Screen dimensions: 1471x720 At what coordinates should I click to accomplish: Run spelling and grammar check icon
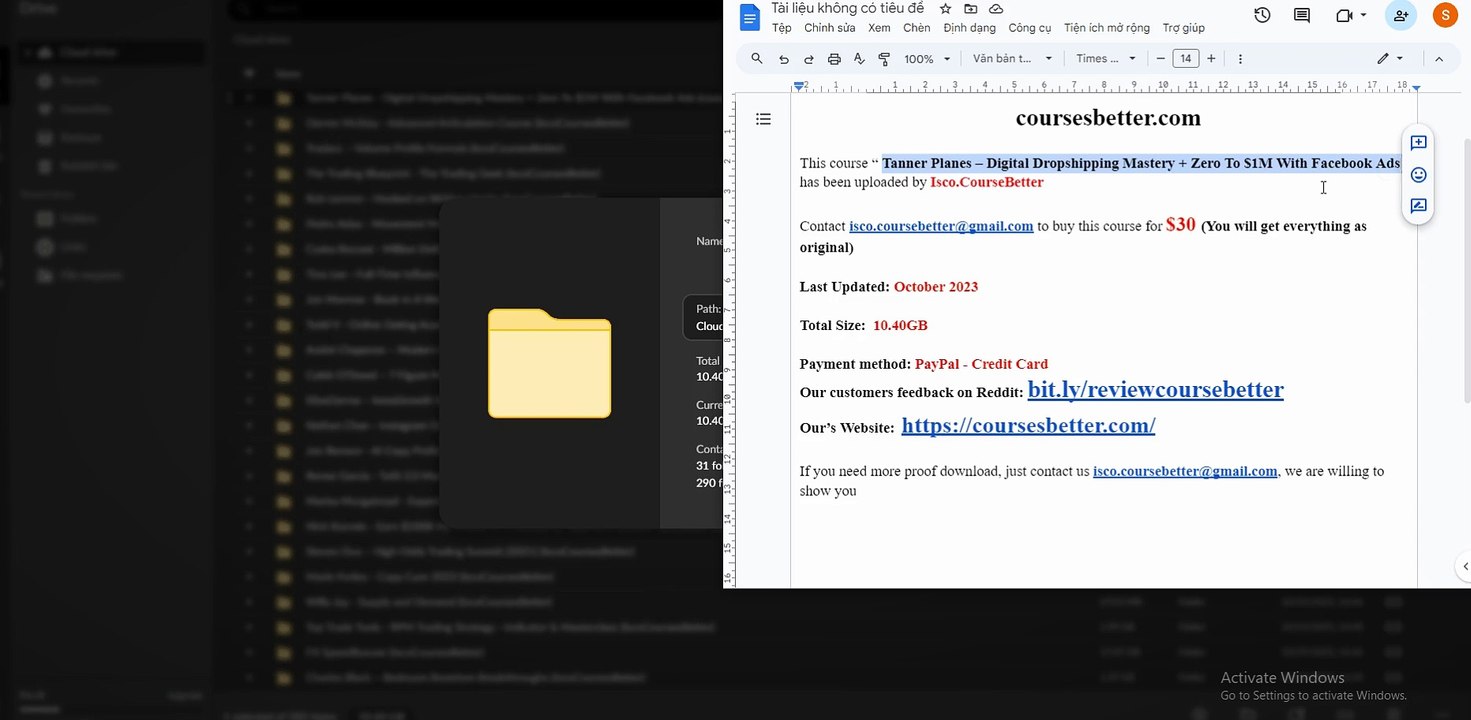point(859,59)
